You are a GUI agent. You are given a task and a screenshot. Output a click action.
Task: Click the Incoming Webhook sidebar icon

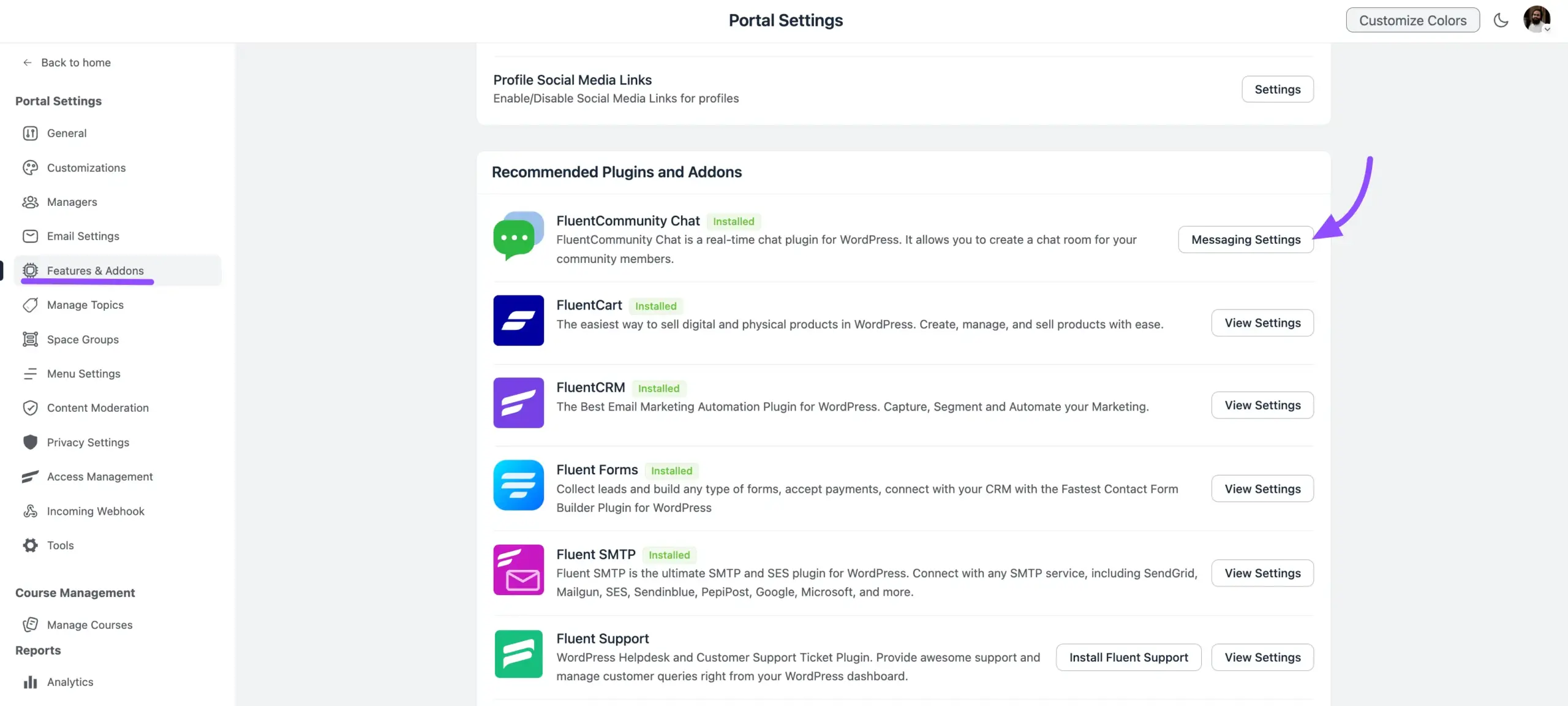pyautogui.click(x=30, y=511)
